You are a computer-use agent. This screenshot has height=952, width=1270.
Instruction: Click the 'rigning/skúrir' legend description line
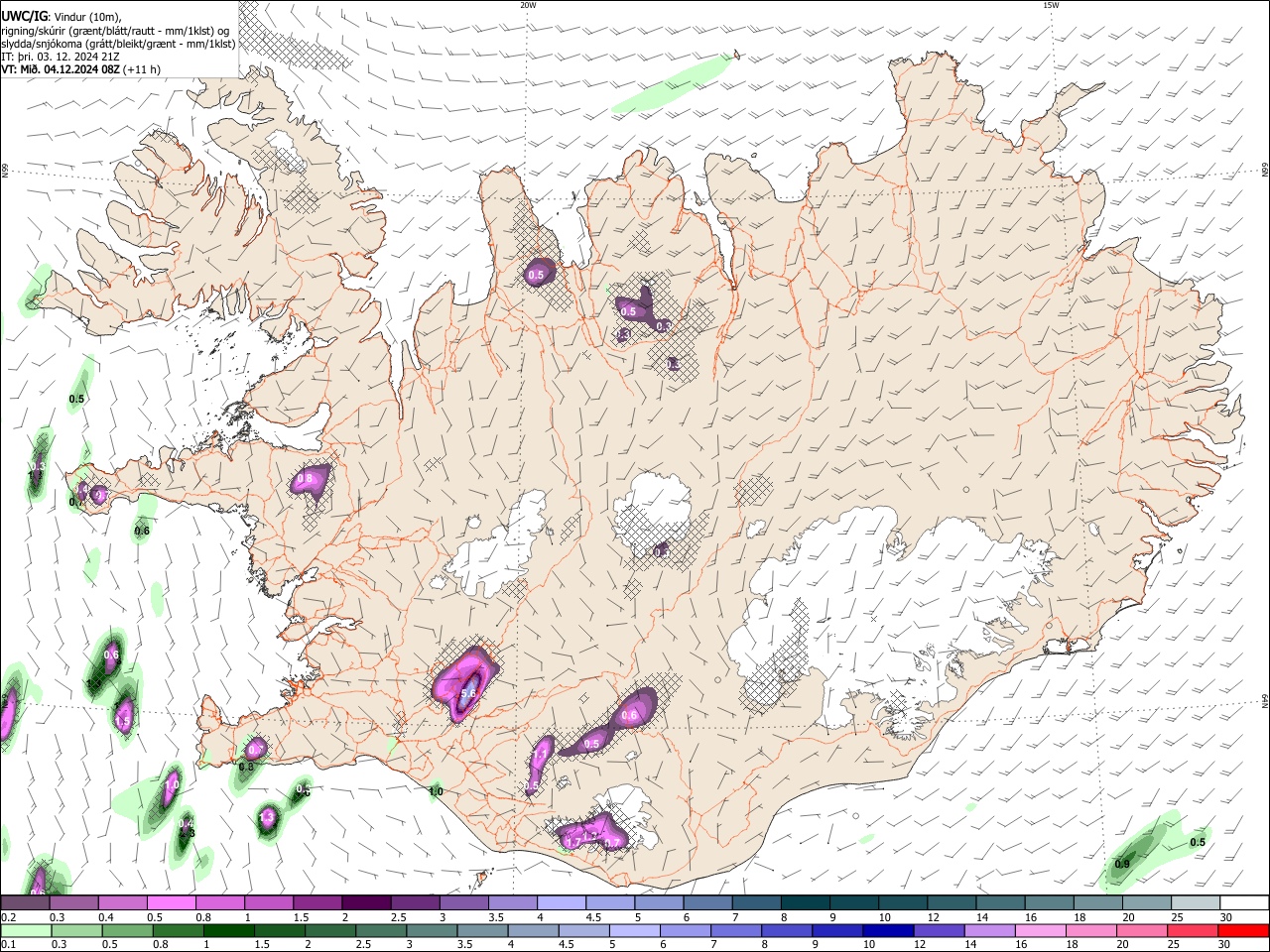pyautogui.click(x=116, y=31)
